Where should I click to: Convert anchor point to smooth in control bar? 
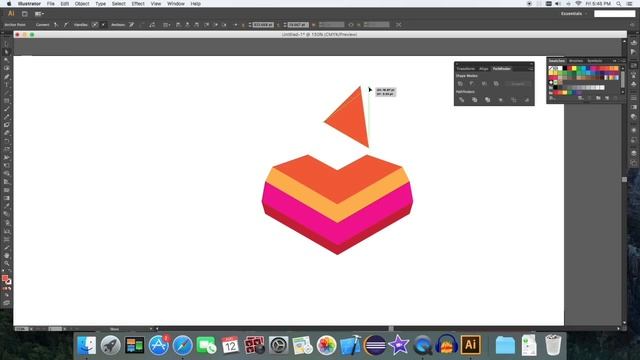tap(66, 25)
